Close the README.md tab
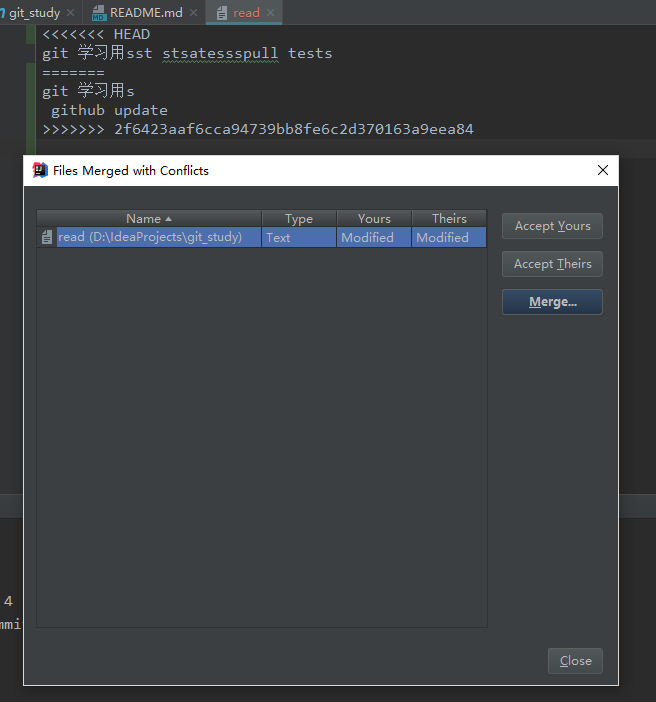Image resolution: width=656 pixels, height=702 pixels. pyautogui.click(x=193, y=13)
